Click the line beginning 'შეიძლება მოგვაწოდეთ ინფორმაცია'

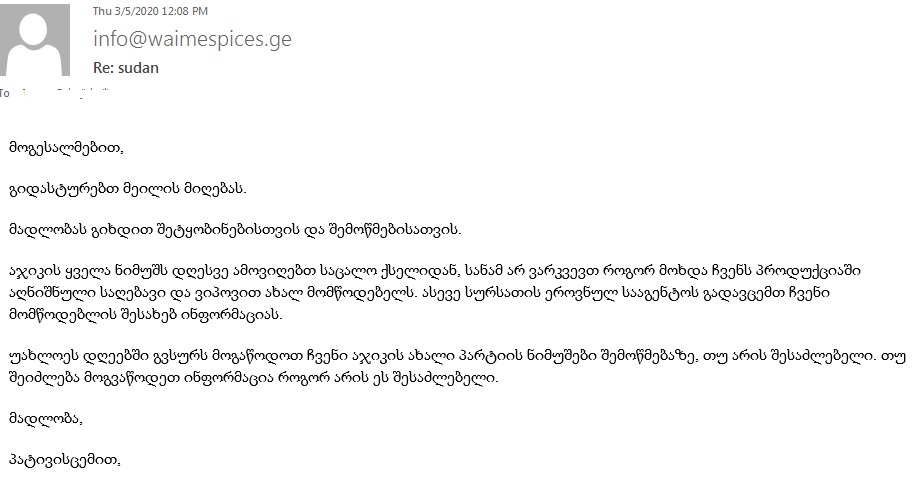254,377
